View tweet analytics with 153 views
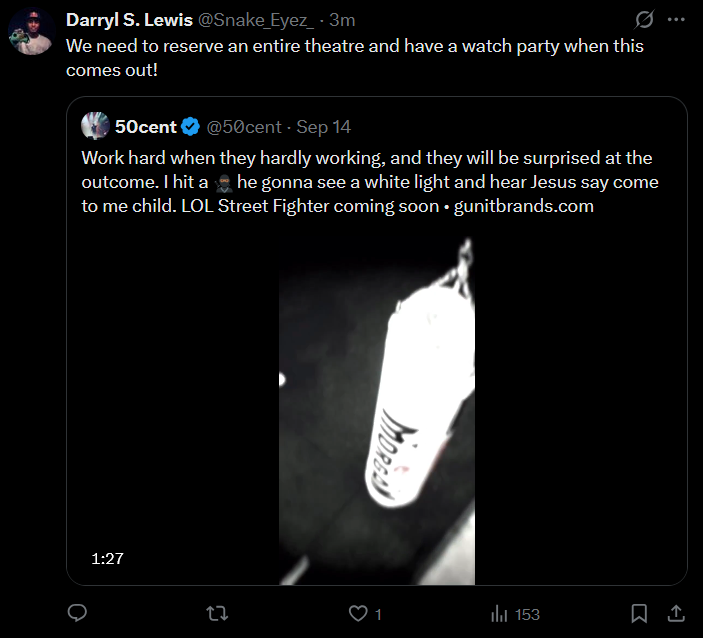This screenshot has height=638, width=703. click(x=515, y=614)
